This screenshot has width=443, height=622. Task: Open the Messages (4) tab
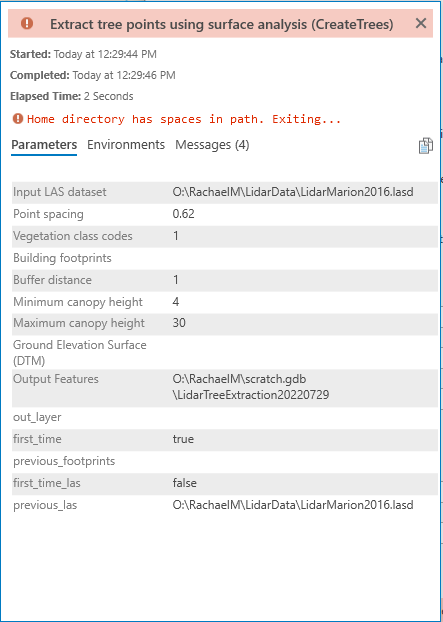(x=212, y=145)
